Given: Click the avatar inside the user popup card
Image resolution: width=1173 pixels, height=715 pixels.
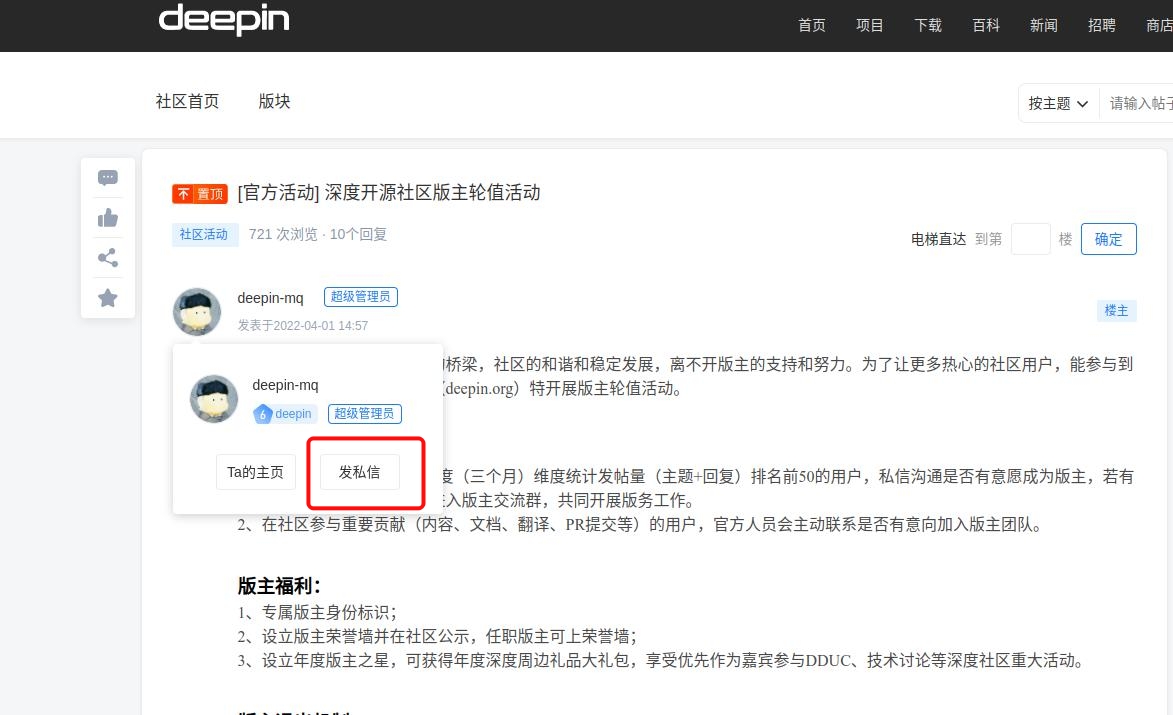Looking at the screenshot, I should [x=214, y=399].
